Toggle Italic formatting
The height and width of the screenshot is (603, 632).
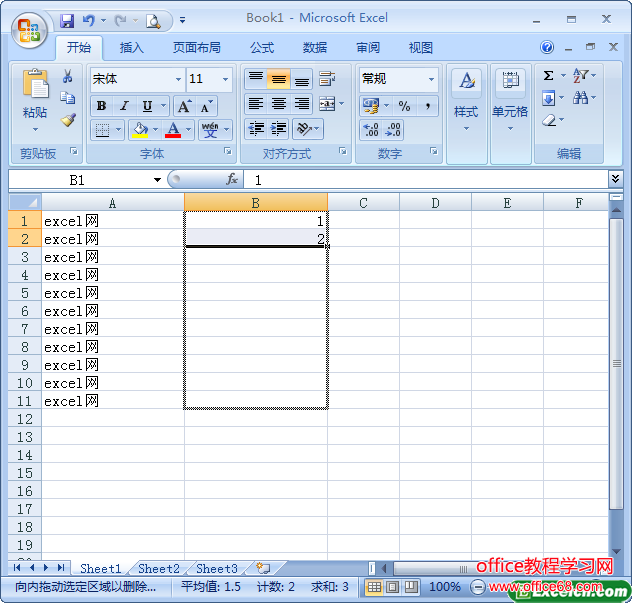pyautogui.click(x=125, y=106)
